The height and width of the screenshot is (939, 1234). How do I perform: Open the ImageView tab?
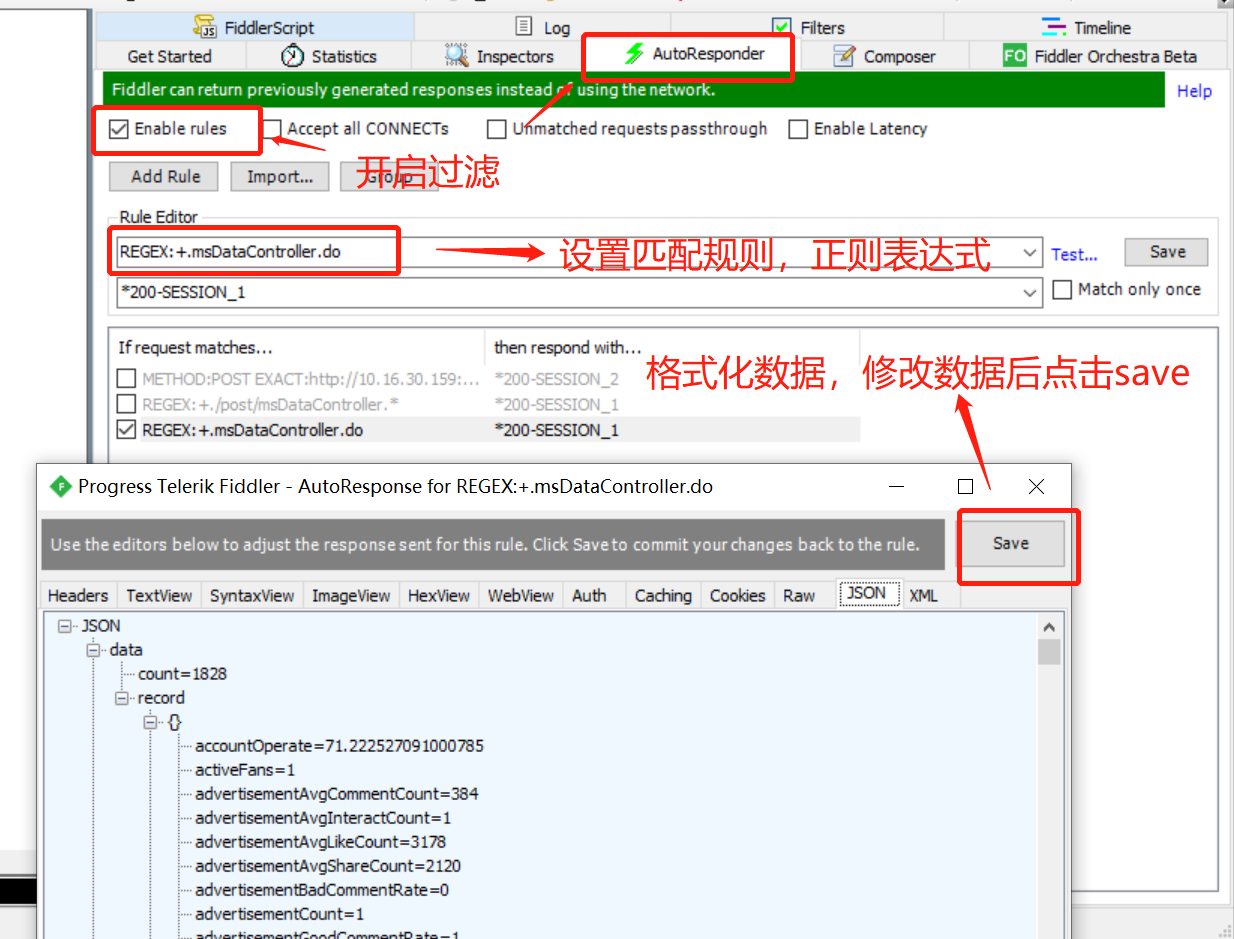click(x=351, y=595)
